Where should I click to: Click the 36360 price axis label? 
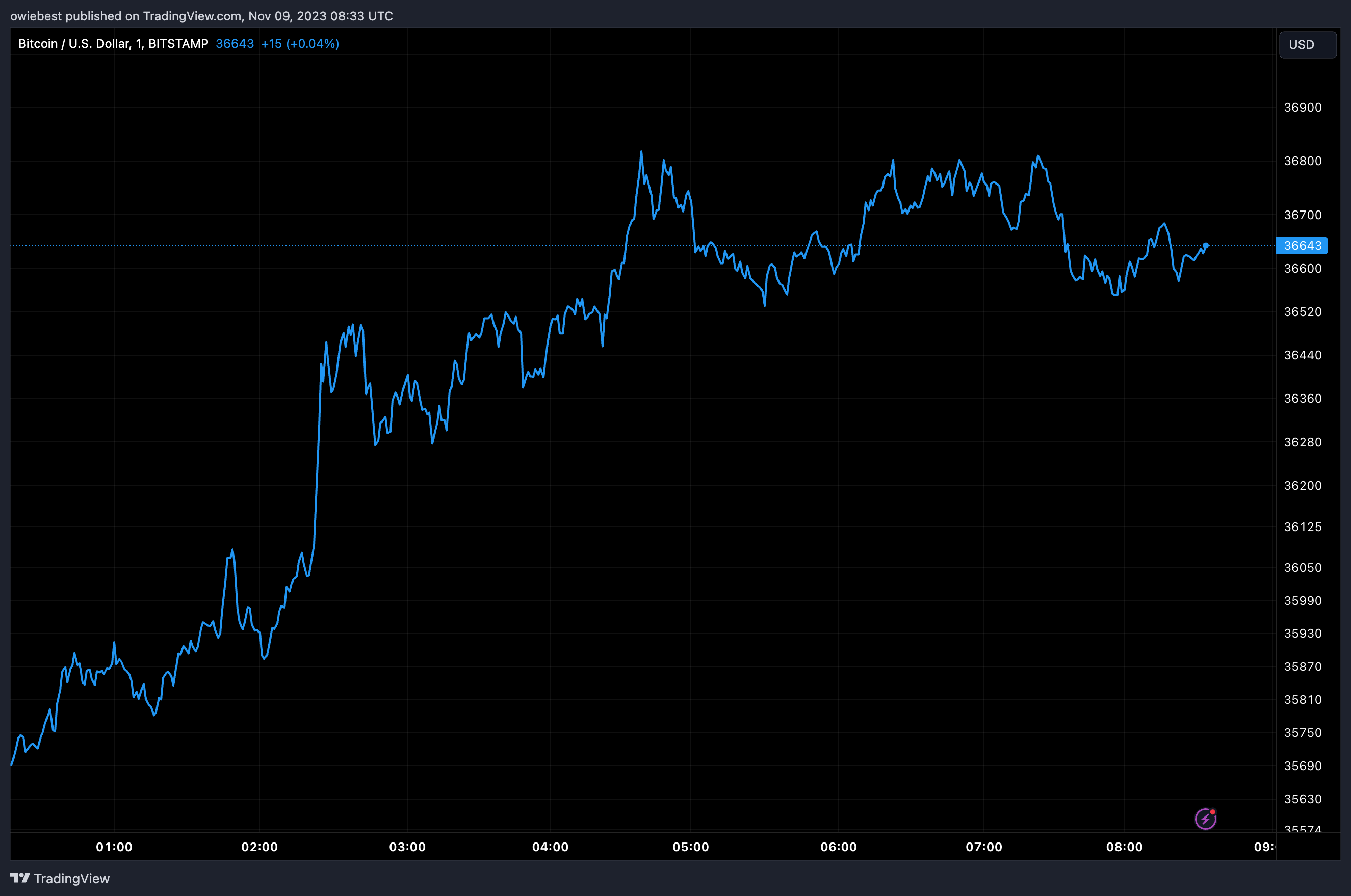(x=1303, y=398)
